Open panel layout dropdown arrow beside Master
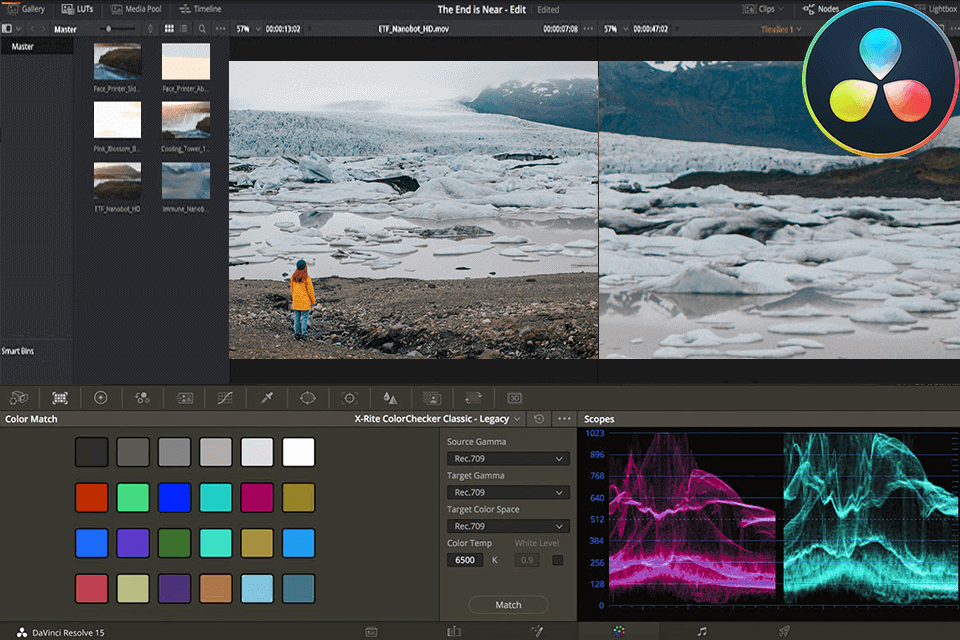This screenshot has width=960, height=640. point(18,29)
